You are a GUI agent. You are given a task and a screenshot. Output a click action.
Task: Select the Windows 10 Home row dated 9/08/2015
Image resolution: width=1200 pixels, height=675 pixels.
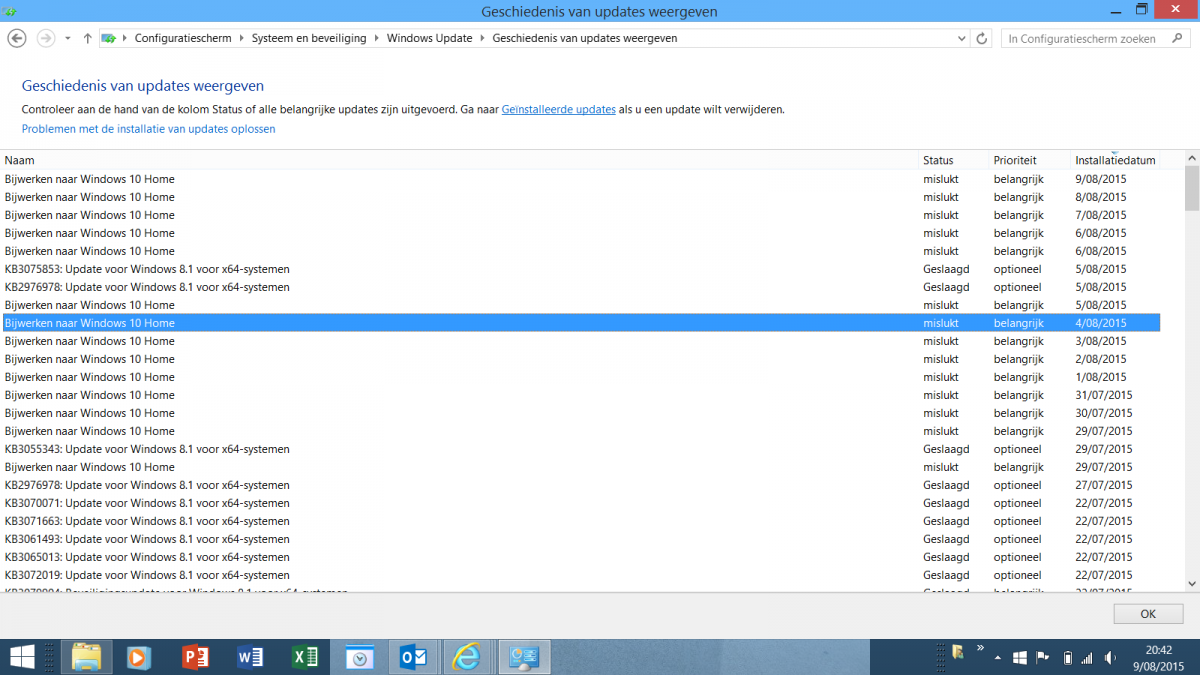click(x=581, y=179)
